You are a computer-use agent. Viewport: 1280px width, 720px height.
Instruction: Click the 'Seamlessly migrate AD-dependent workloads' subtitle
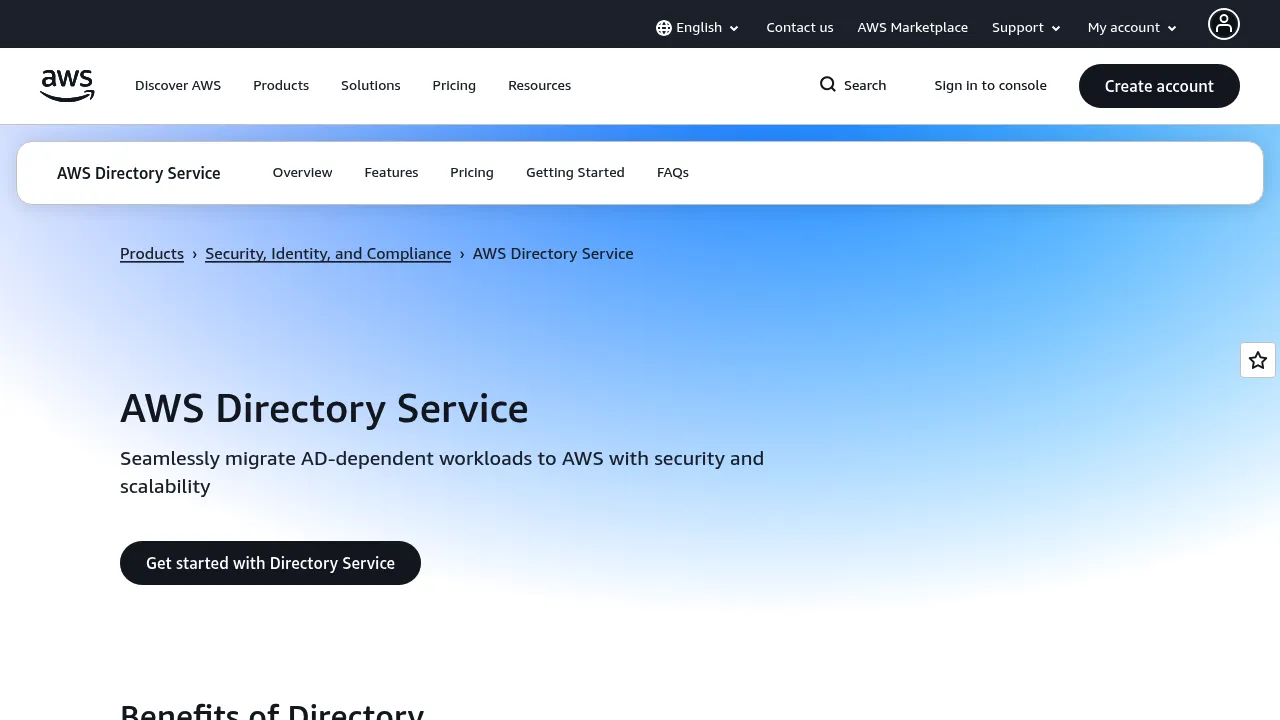[442, 472]
